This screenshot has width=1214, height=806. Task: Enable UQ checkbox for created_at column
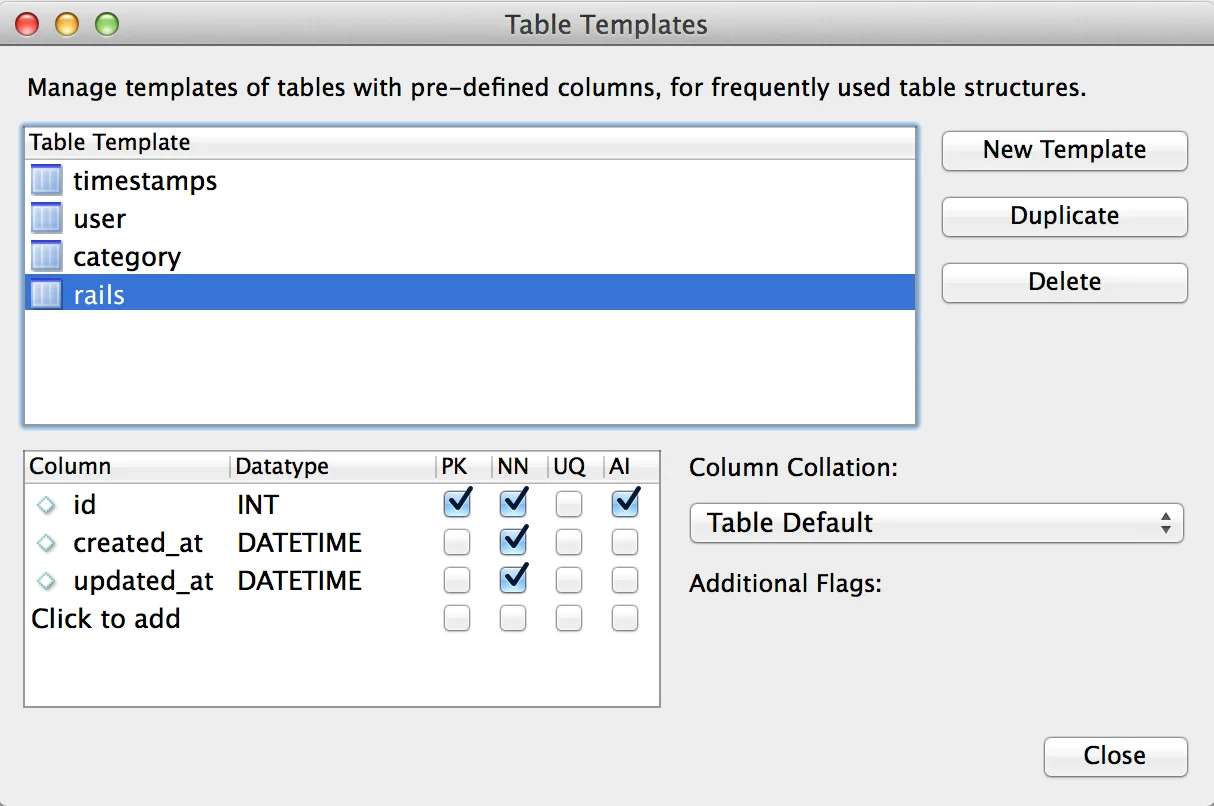pyautogui.click(x=569, y=543)
